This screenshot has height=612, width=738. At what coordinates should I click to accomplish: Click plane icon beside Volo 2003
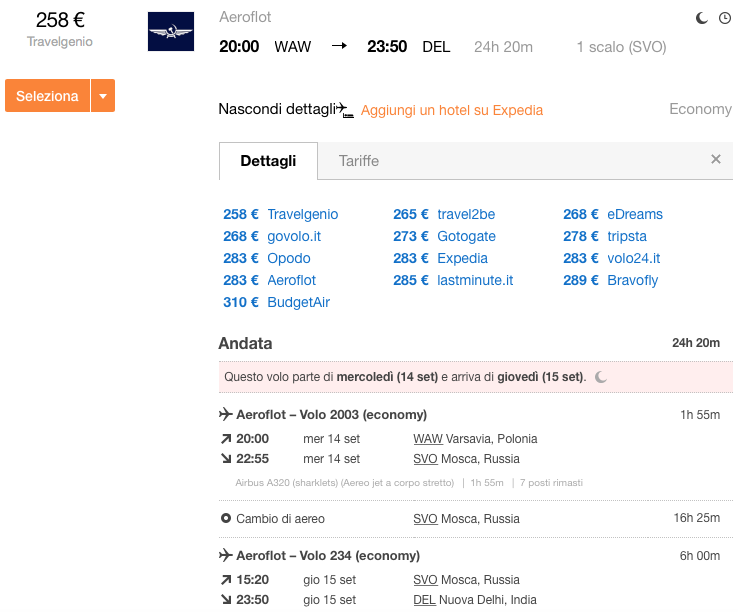226,414
